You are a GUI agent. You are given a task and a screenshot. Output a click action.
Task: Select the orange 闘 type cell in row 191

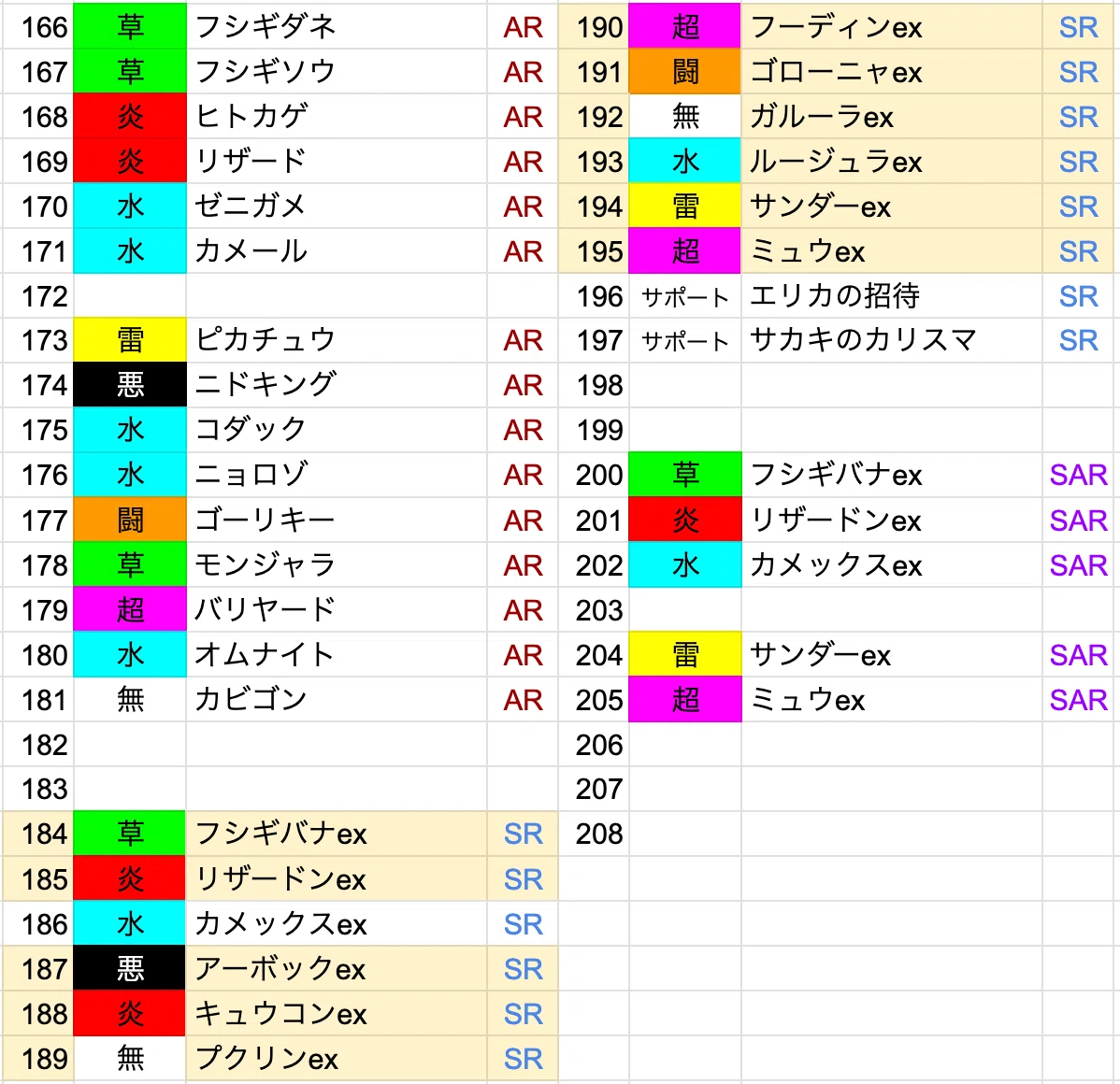[x=685, y=71]
